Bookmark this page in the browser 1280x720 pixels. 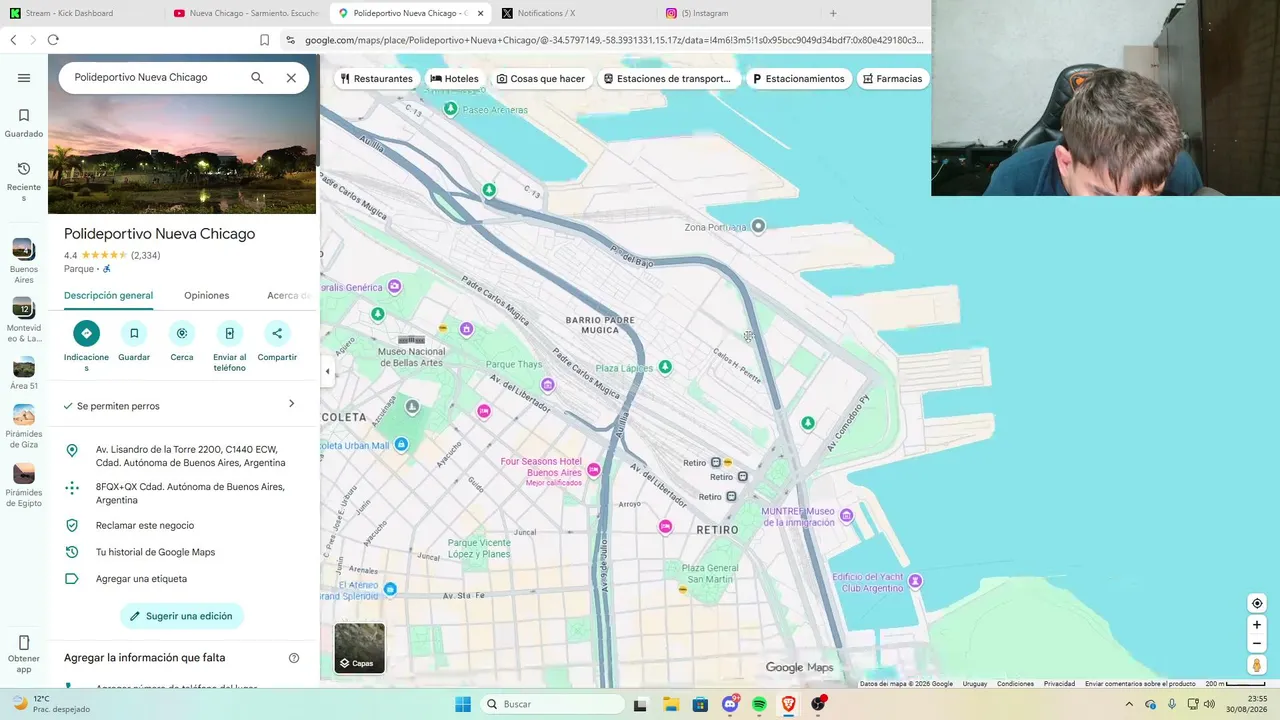264,40
